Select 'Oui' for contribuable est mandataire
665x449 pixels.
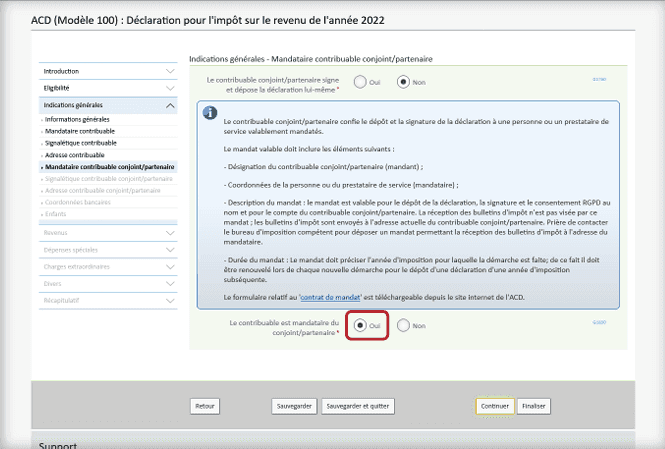pos(360,325)
